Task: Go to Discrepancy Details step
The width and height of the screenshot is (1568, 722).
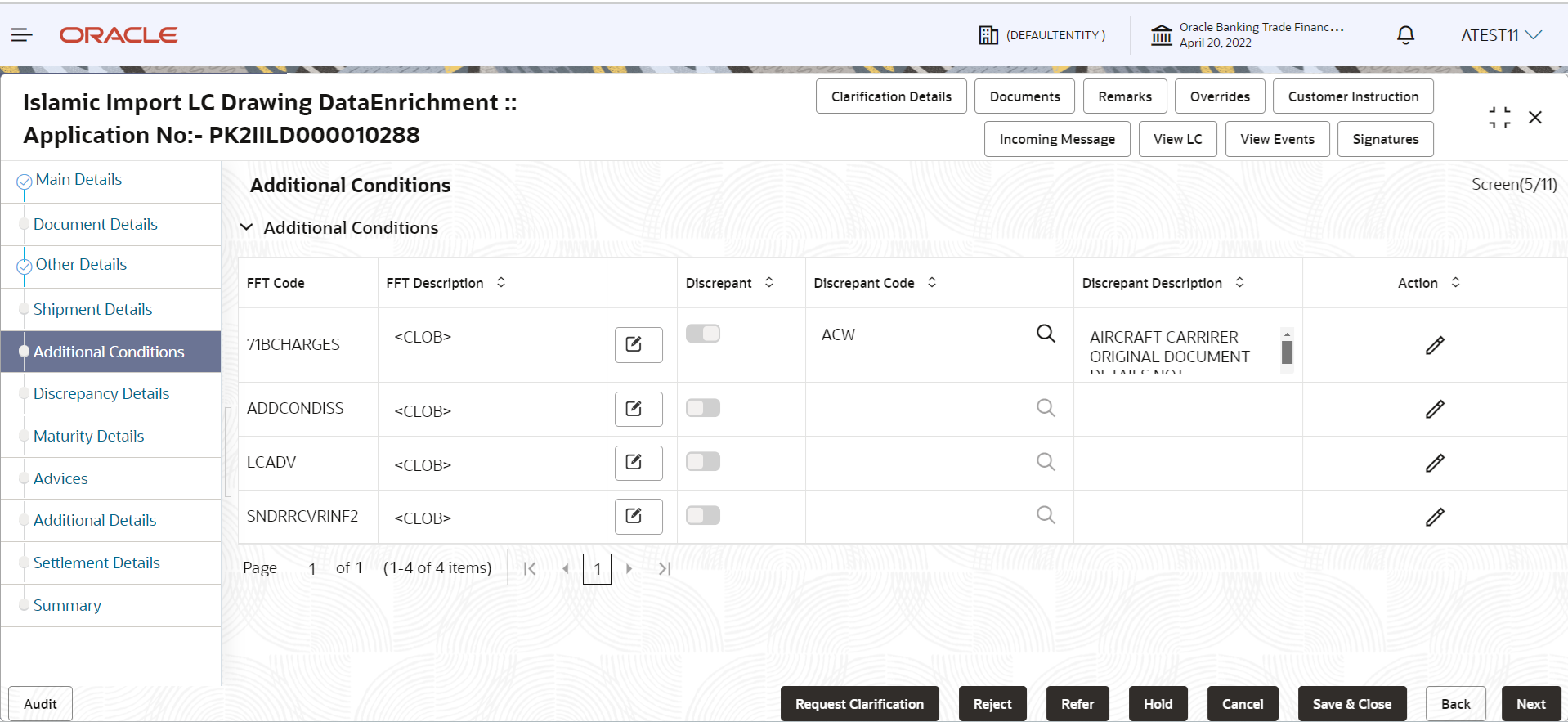Action: [x=101, y=393]
